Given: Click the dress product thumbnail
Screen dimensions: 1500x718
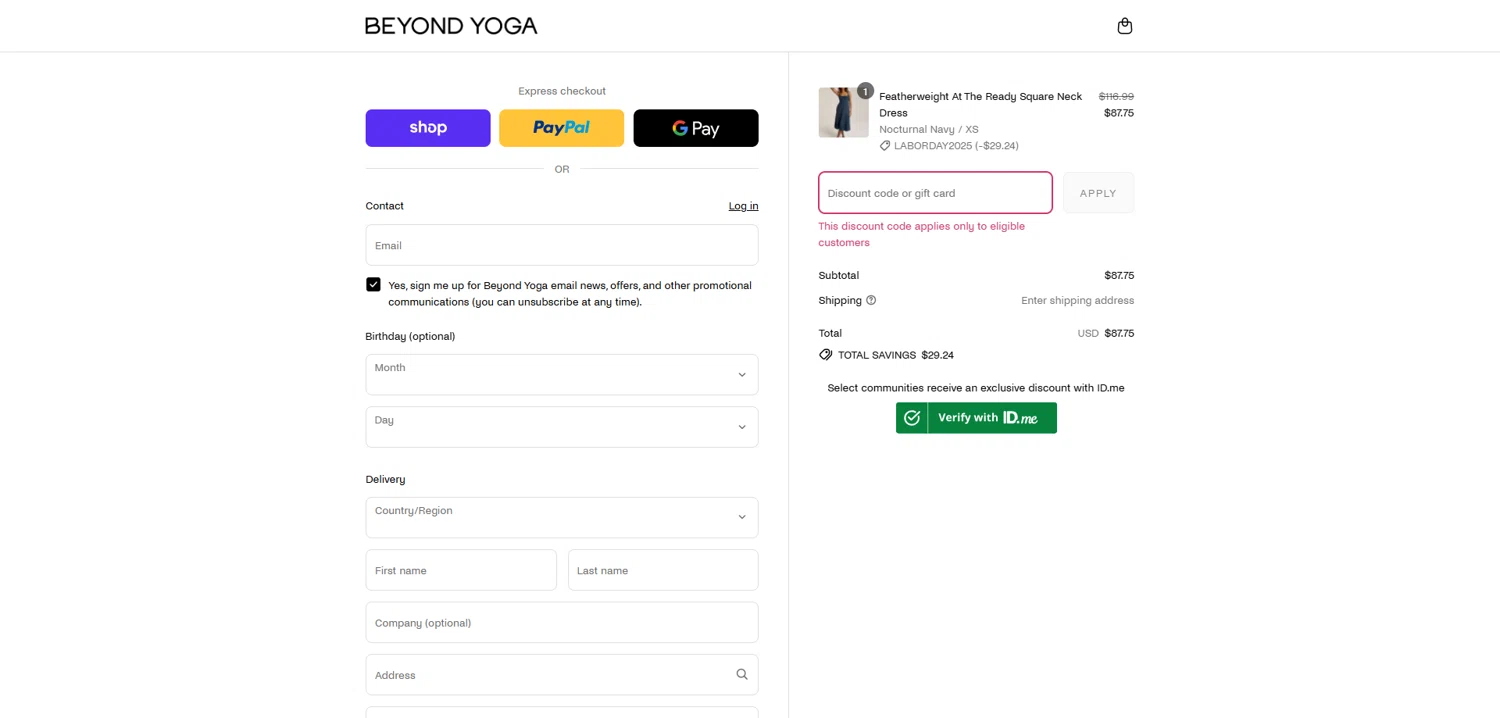Looking at the screenshot, I should click(843, 112).
